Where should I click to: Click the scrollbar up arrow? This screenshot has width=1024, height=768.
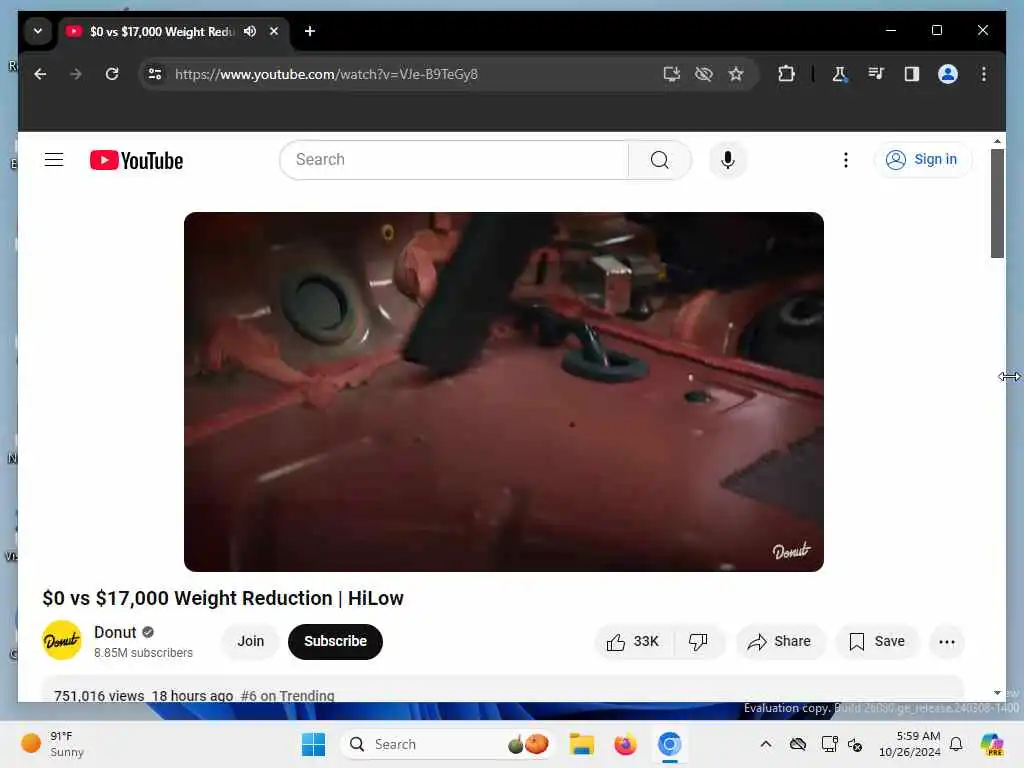point(997,141)
